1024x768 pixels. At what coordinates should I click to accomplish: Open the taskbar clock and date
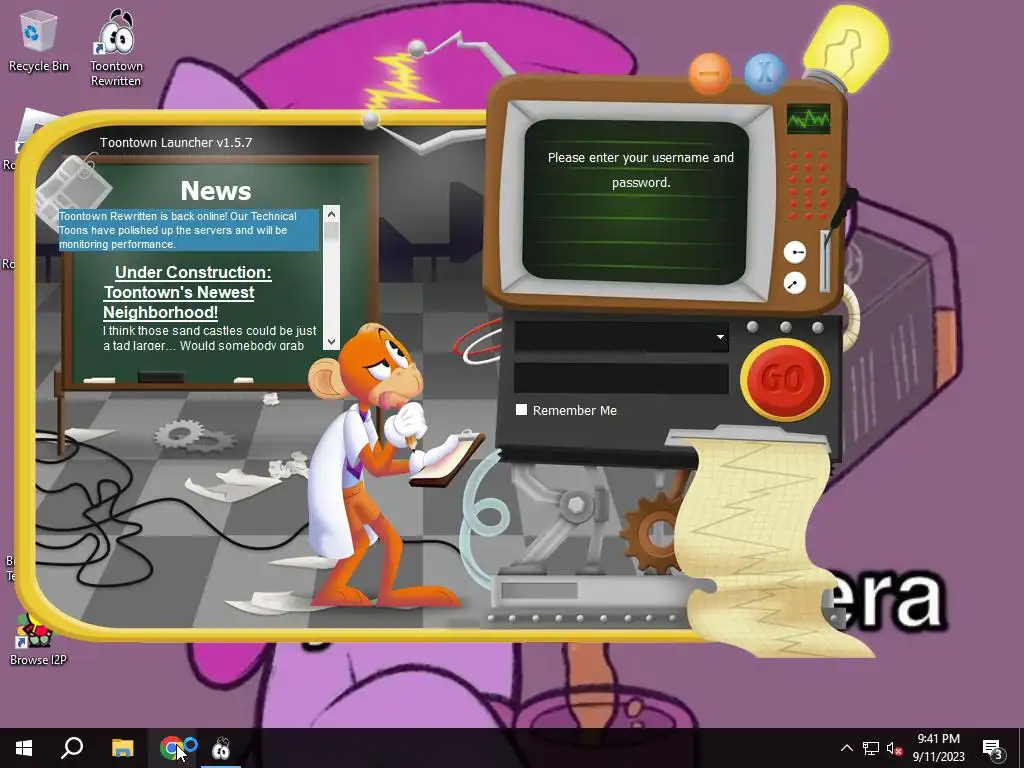coord(938,748)
